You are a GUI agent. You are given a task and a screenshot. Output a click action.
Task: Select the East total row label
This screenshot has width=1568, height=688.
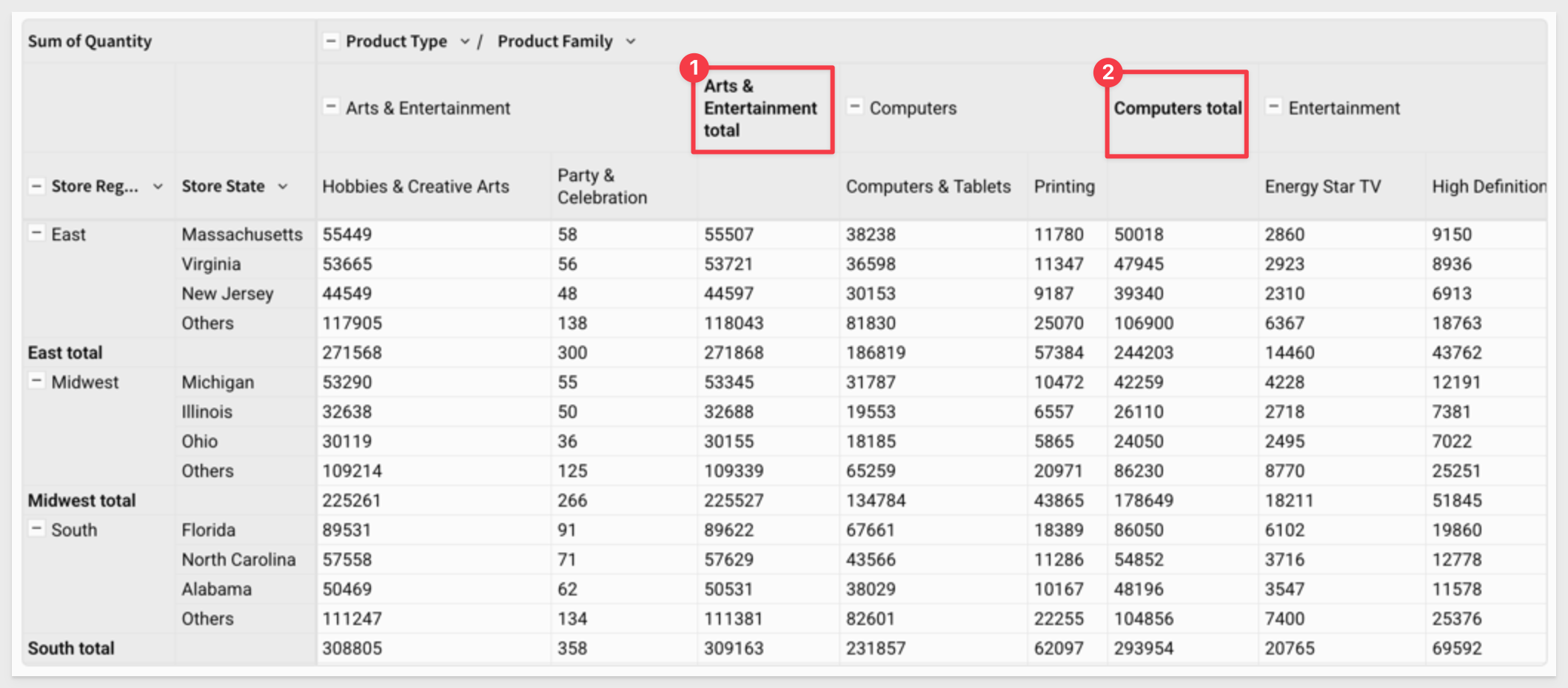(x=65, y=353)
